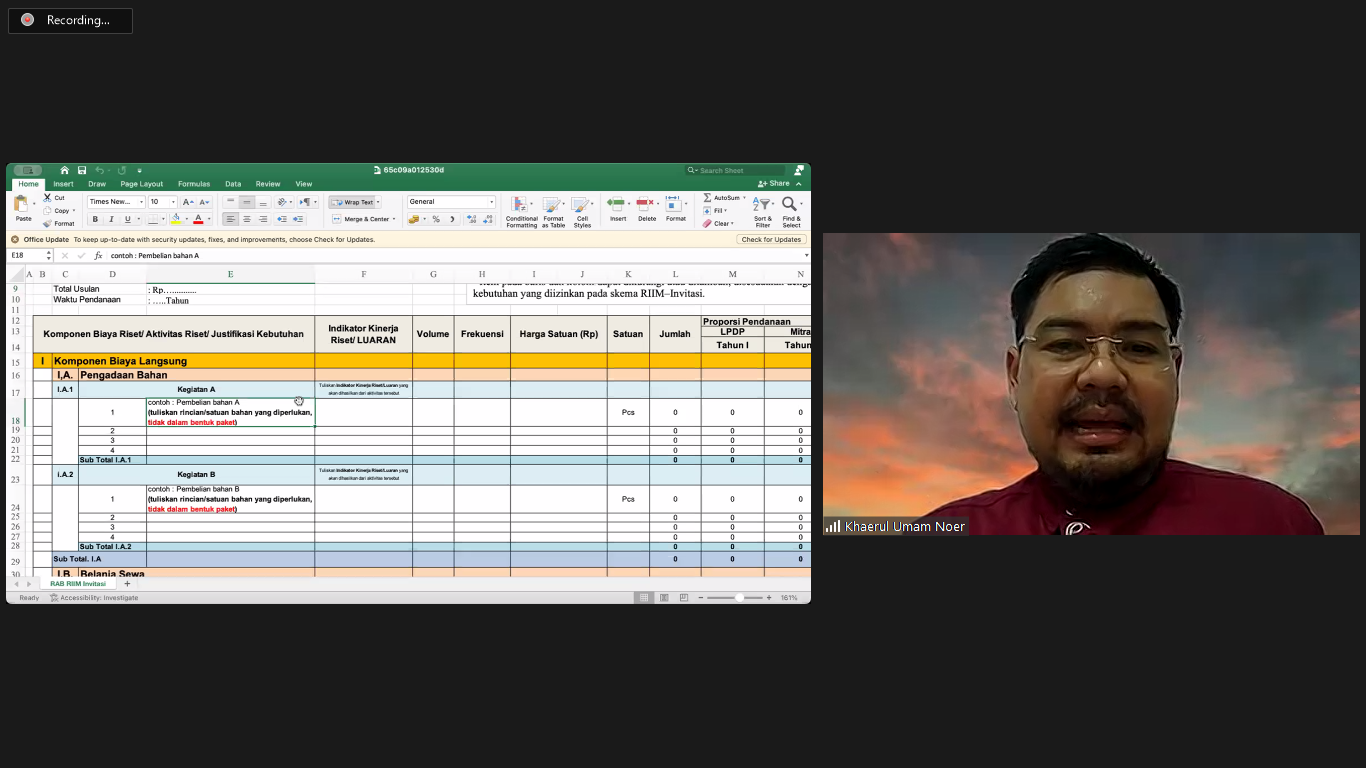Toggle Wrap Text on
Viewport: 1366px width, 768px height.
tap(352, 202)
